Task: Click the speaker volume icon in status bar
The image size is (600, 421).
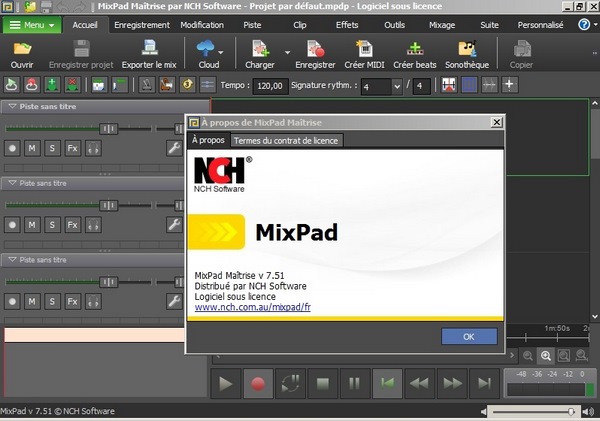Action: [587, 412]
